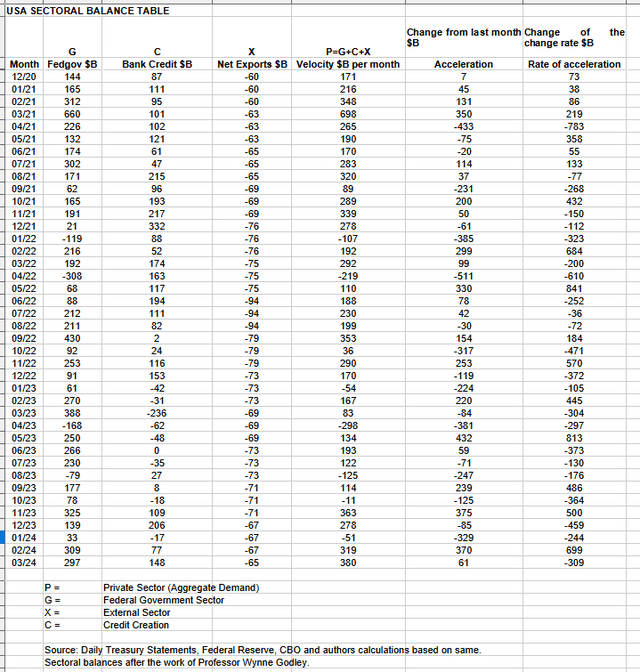The image size is (640, 672).
Task: Click the 'Rate of acceleration' header cell
Action: click(x=574, y=64)
